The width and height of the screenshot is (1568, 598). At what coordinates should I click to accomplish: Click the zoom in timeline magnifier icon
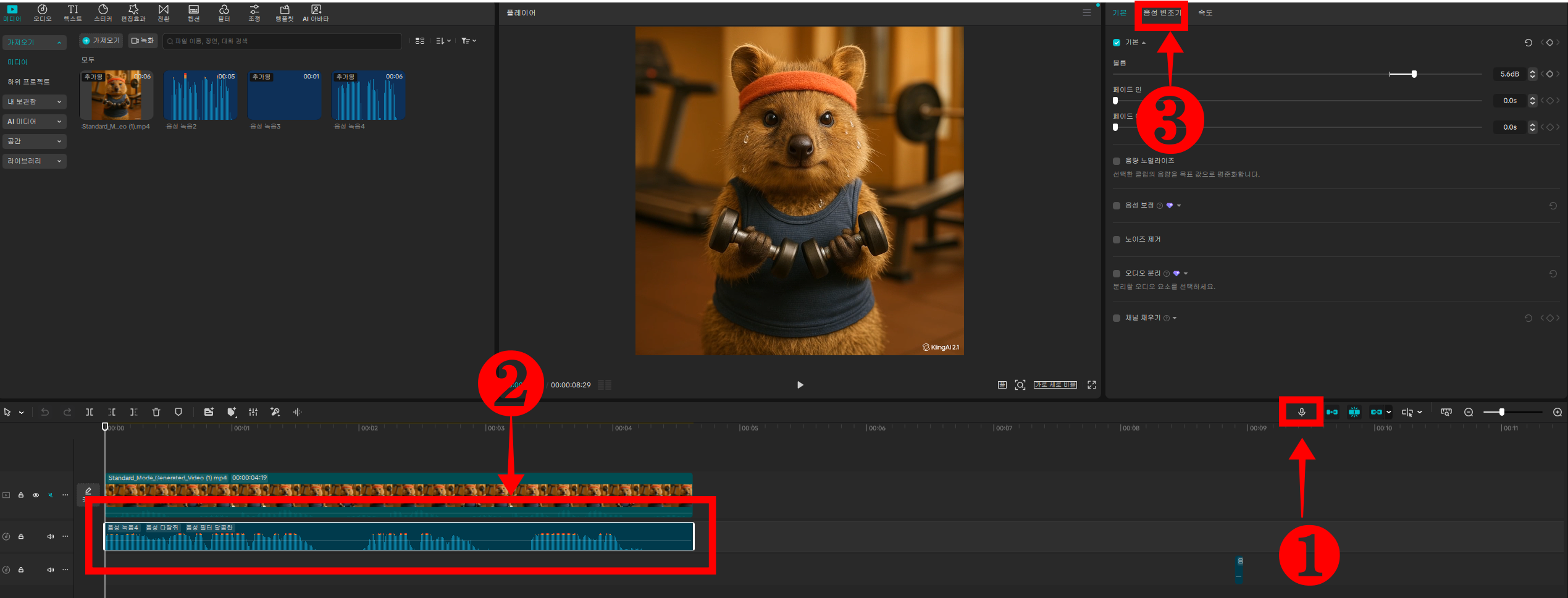point(1558,412)
